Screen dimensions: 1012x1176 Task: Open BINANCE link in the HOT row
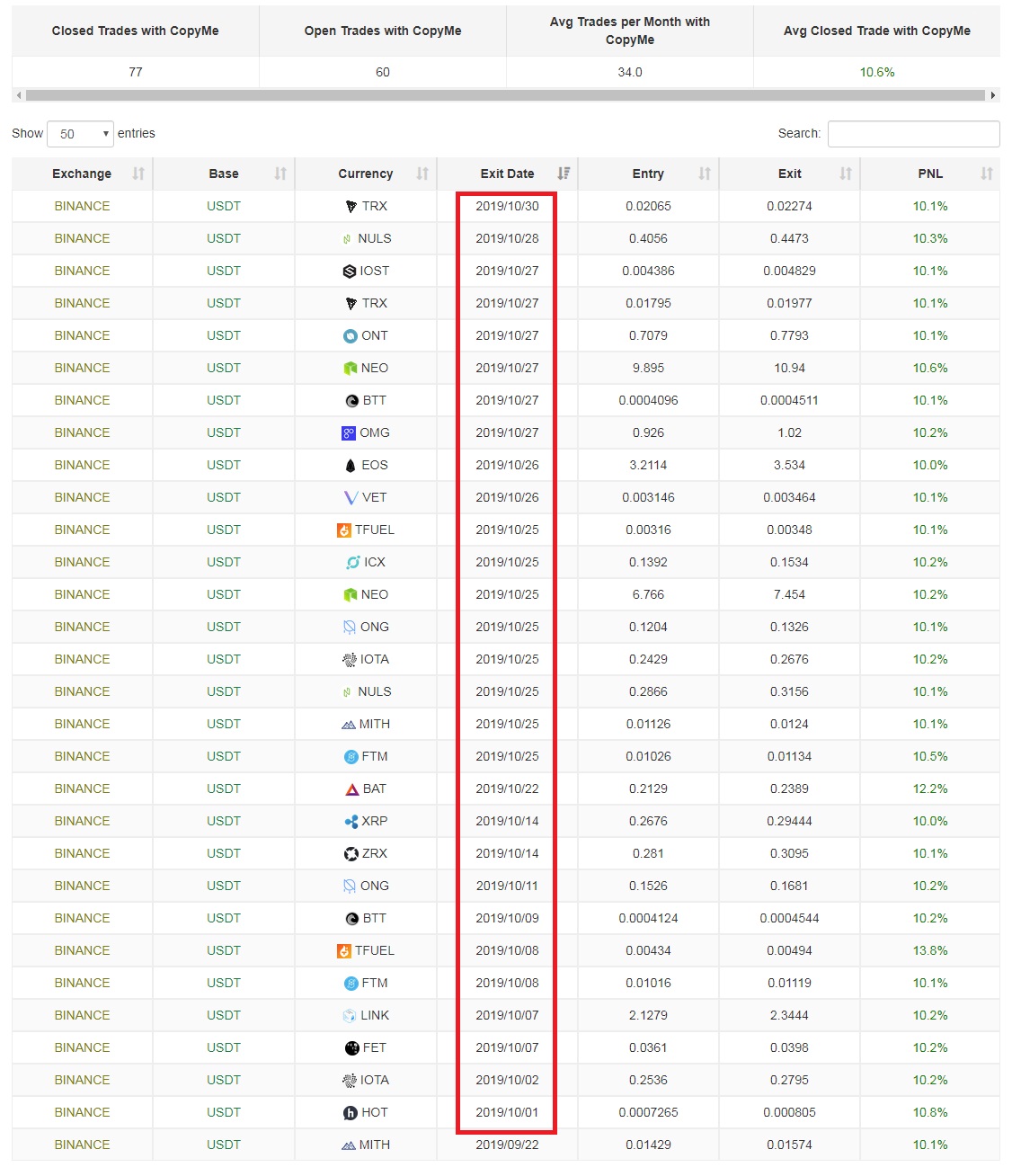pyautogui.click(x=82, y=1112)
